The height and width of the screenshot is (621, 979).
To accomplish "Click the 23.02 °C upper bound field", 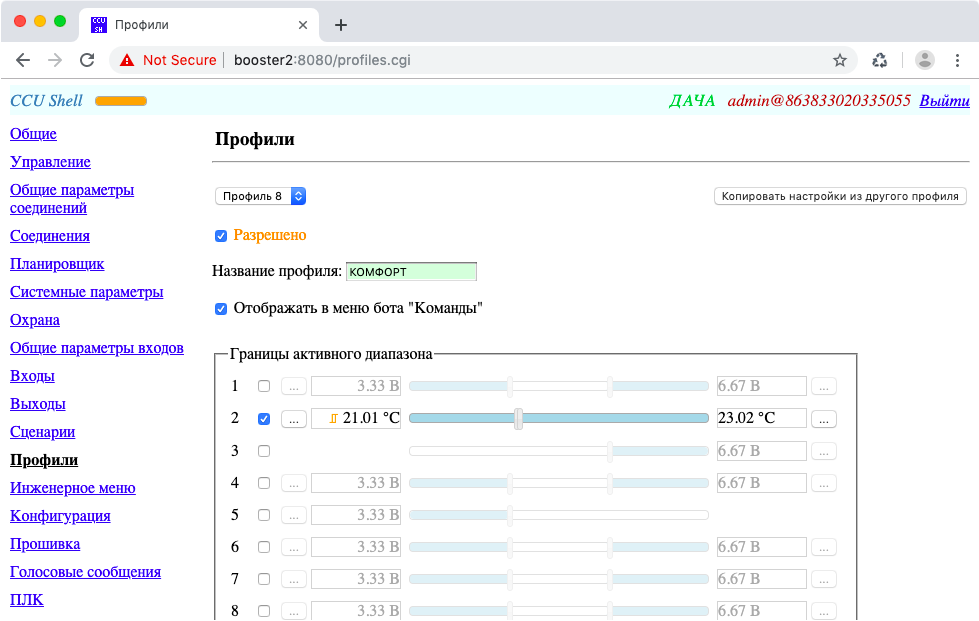I will point(762,418).
